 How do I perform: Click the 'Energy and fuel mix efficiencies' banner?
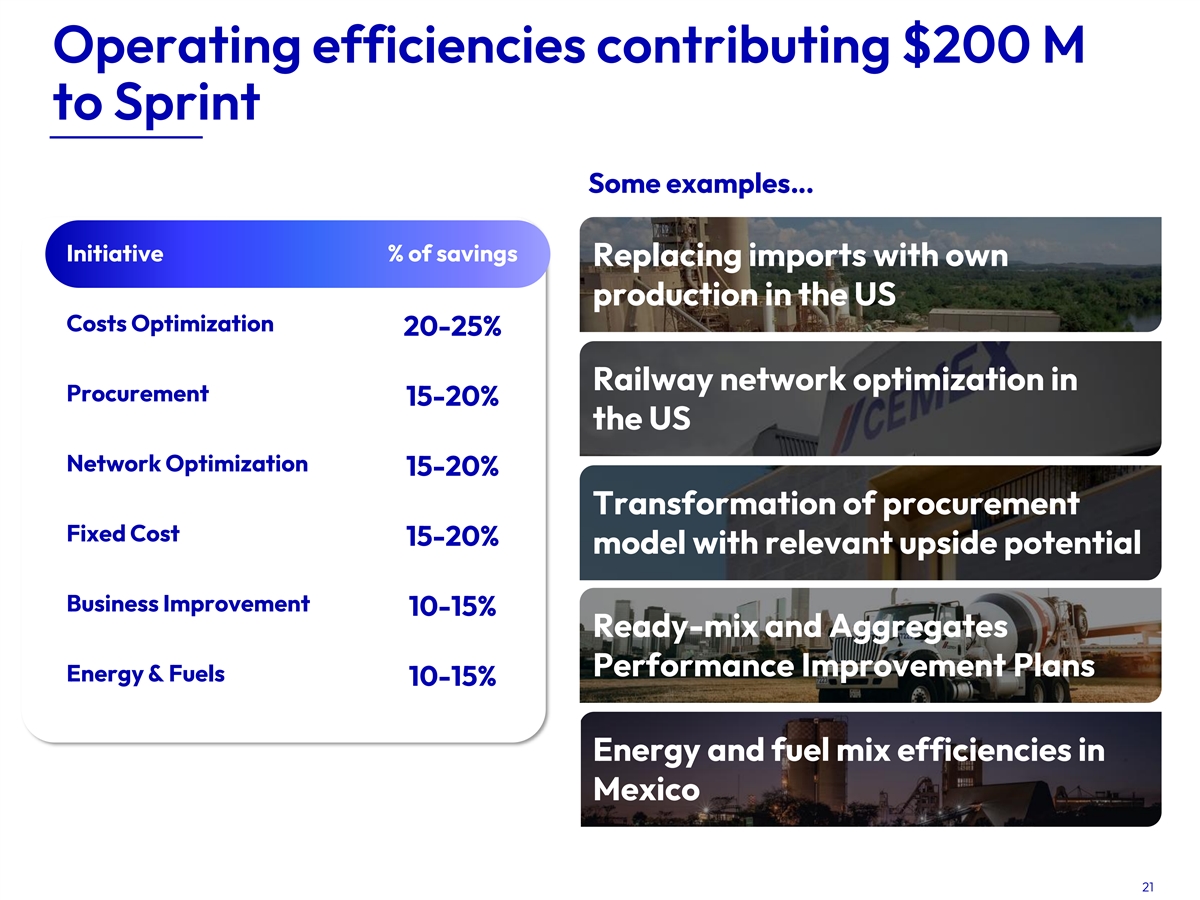[870, 769]
